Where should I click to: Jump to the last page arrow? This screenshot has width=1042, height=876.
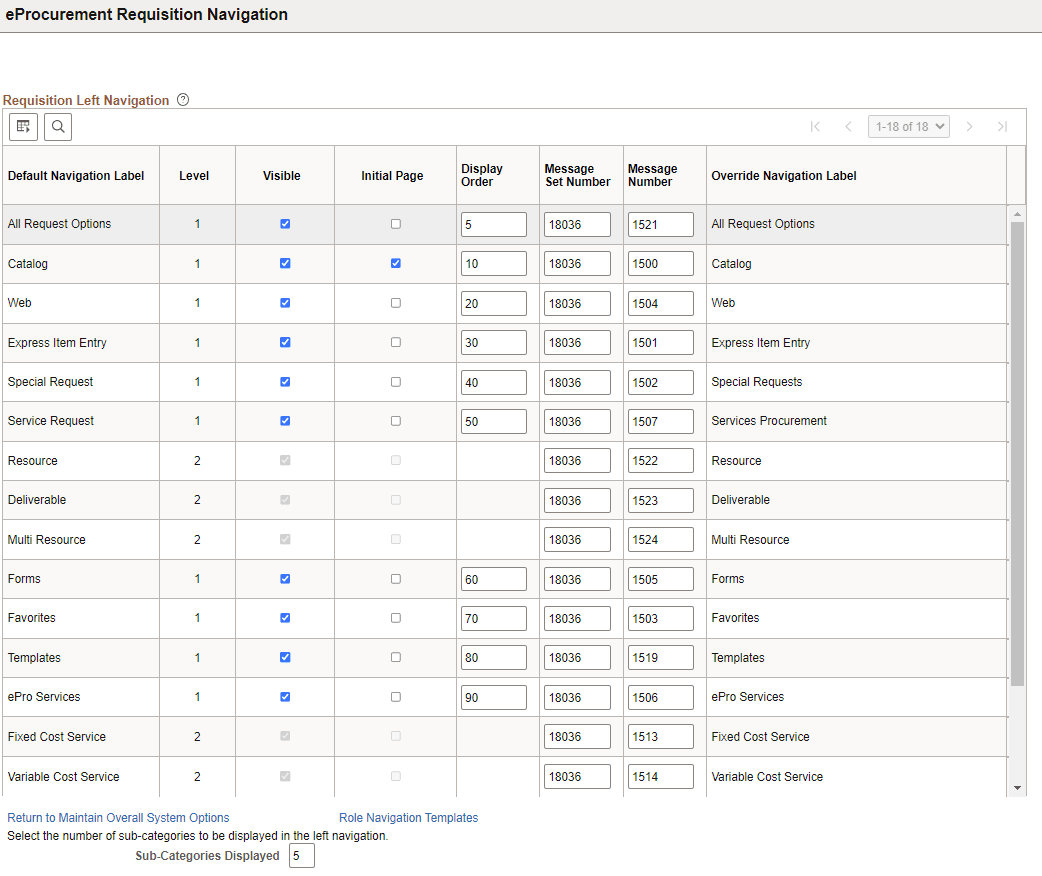pos(1002,126)
